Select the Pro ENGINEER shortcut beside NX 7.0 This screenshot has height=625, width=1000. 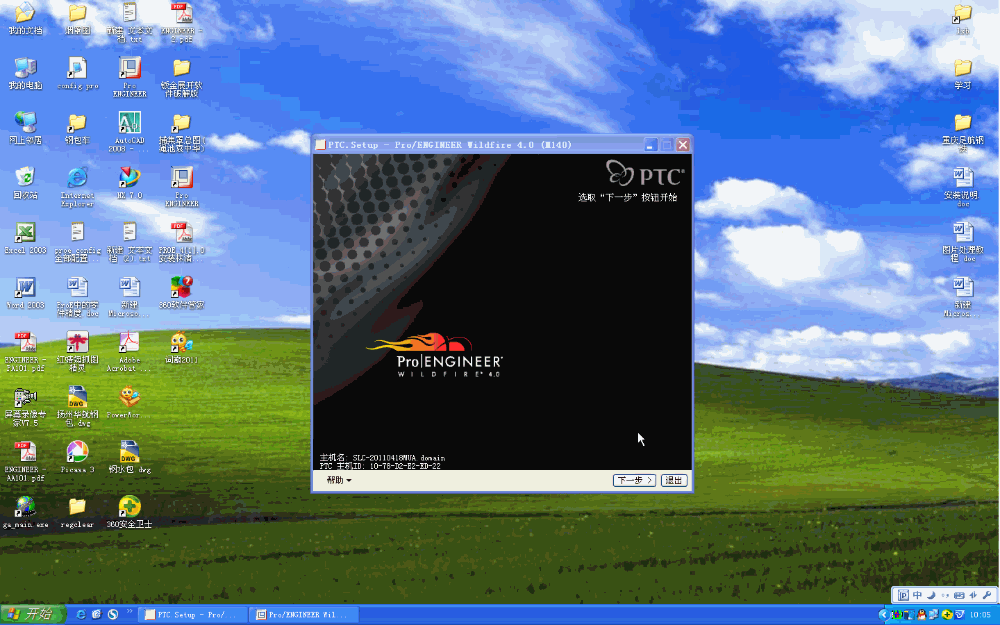coord(182,187)
